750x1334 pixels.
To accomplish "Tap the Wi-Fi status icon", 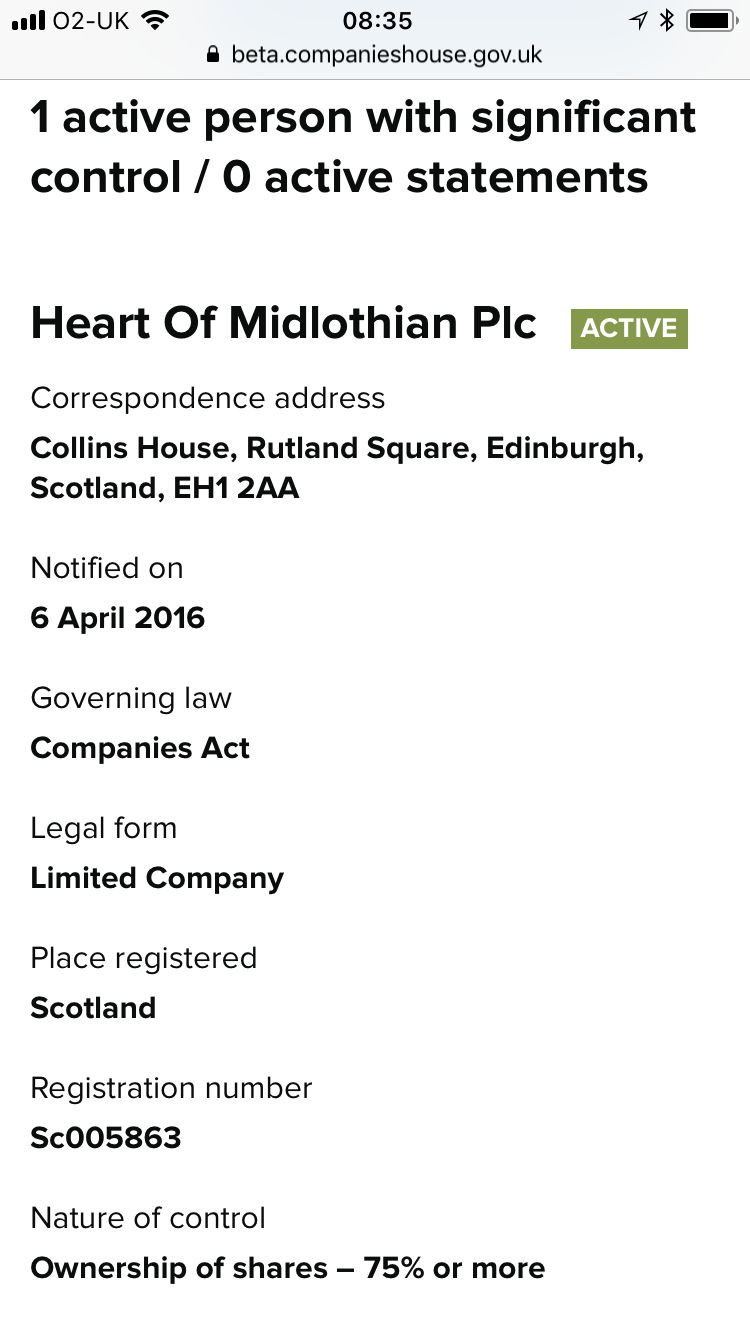I will pos(155,20).
